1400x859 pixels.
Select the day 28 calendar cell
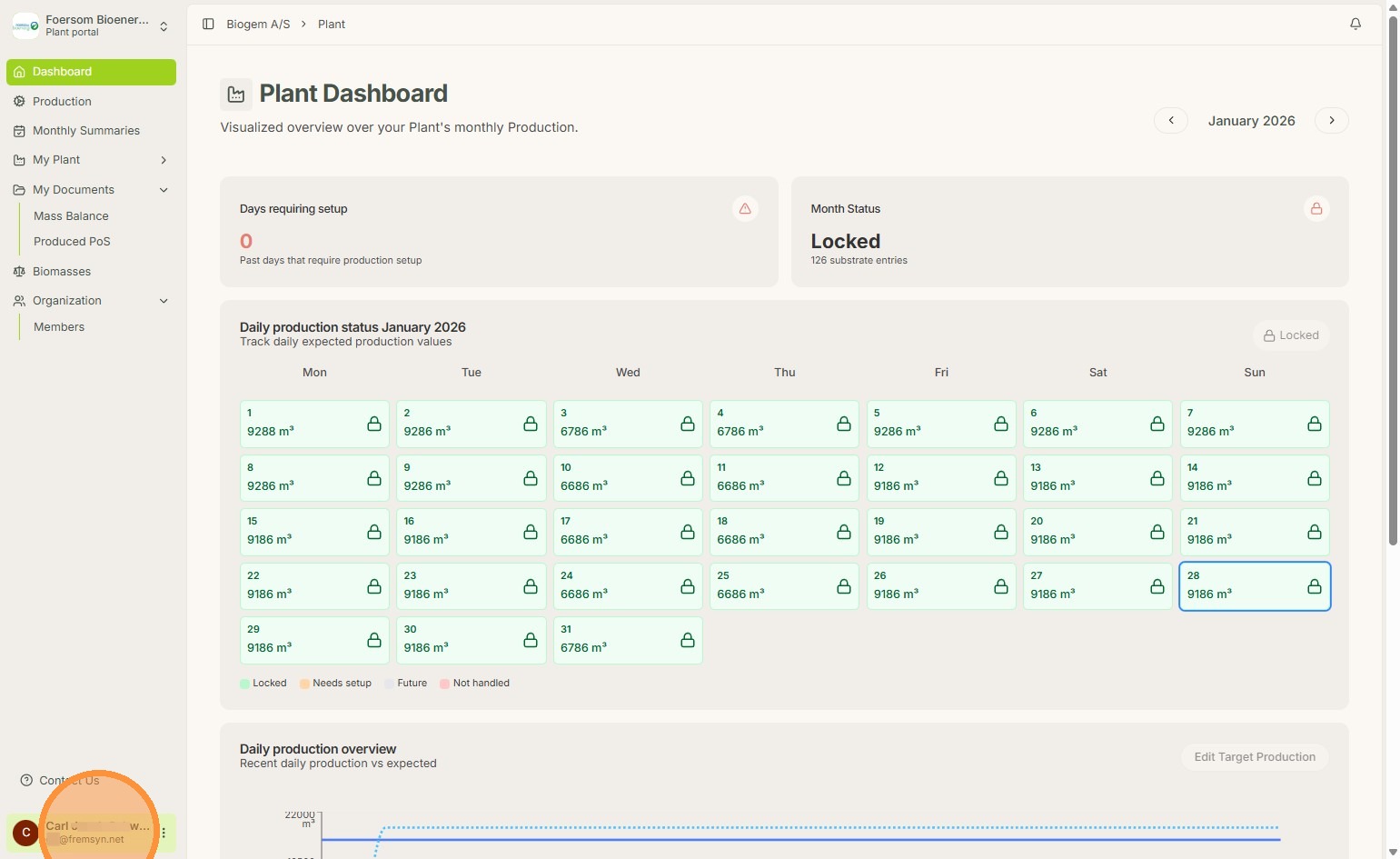[1254, 586]
